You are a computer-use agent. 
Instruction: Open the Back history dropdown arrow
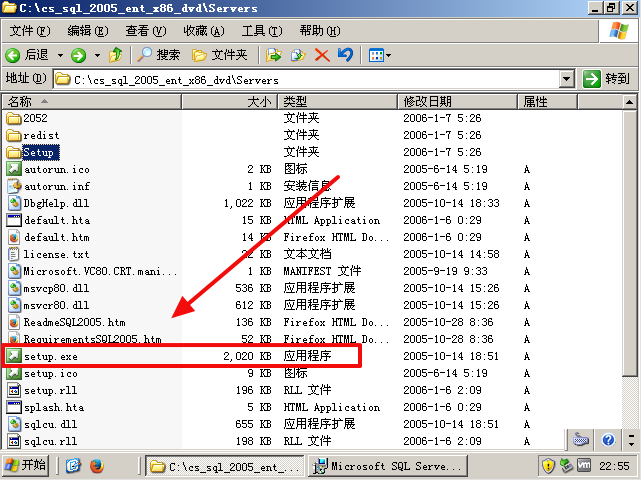point(60,55)
